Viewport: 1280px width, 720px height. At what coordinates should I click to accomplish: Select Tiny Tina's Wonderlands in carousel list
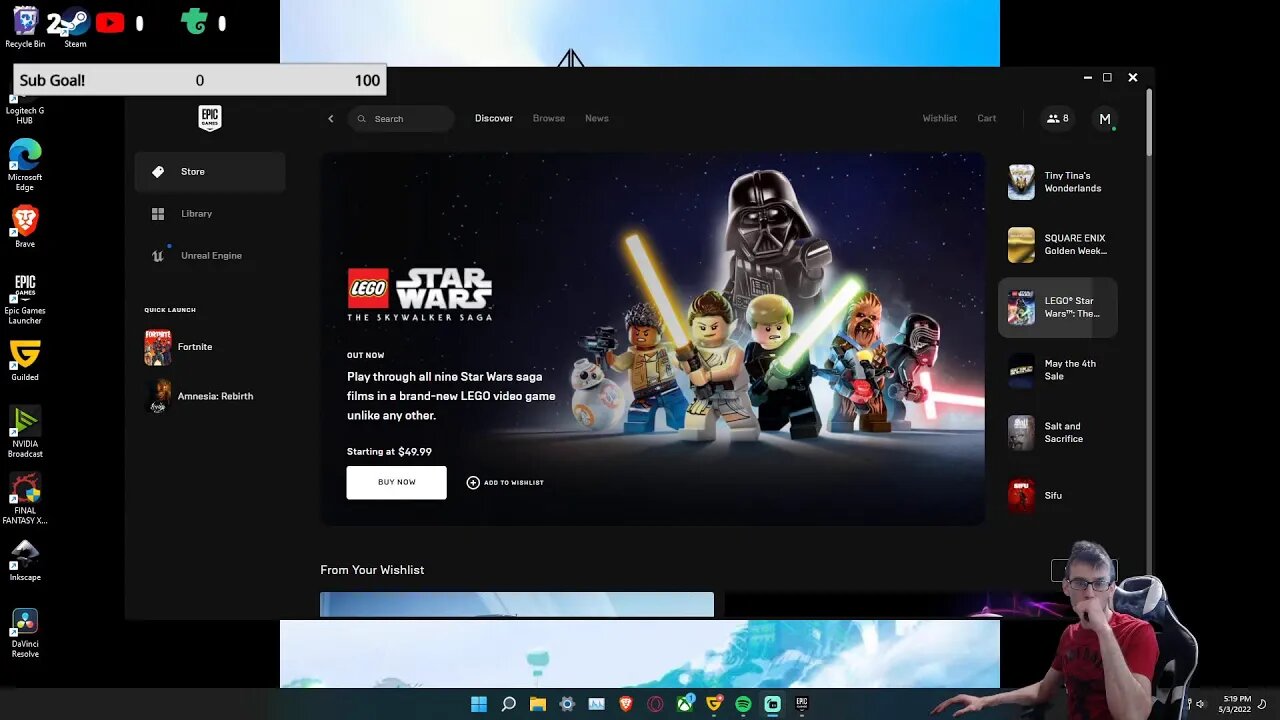[1058, 182]
